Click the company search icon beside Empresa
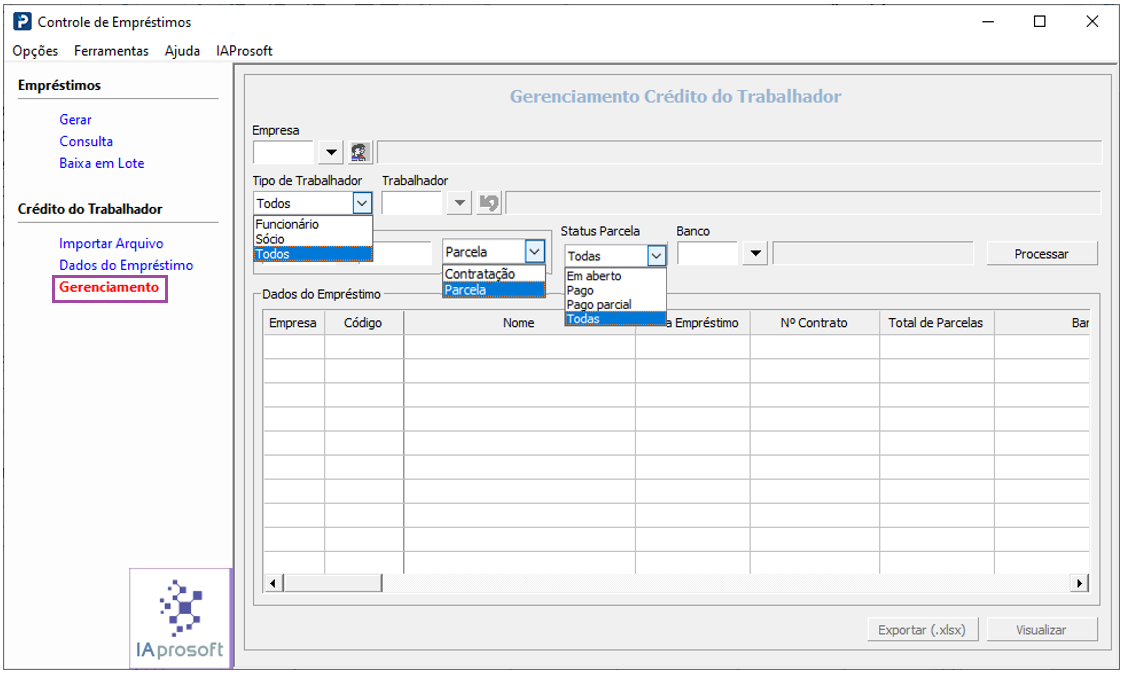1126x675 pixels. coord(360,152)
